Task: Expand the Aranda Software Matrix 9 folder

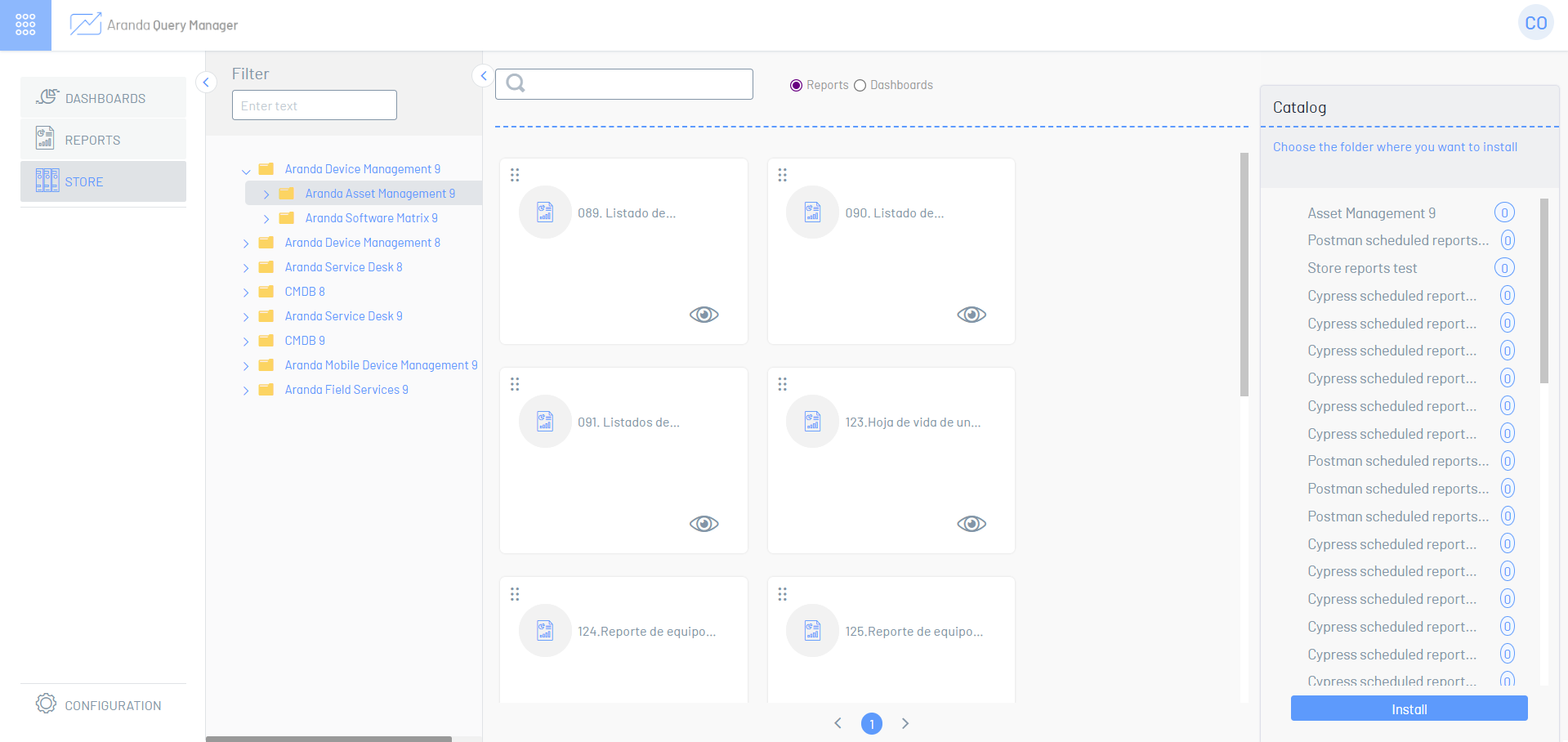Action: point(266,219)
